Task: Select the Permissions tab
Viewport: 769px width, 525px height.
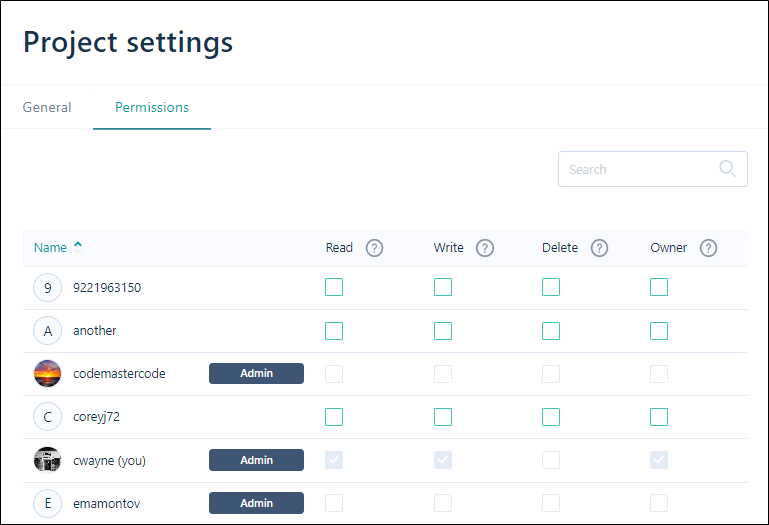Action: click(x=152, y=107)
